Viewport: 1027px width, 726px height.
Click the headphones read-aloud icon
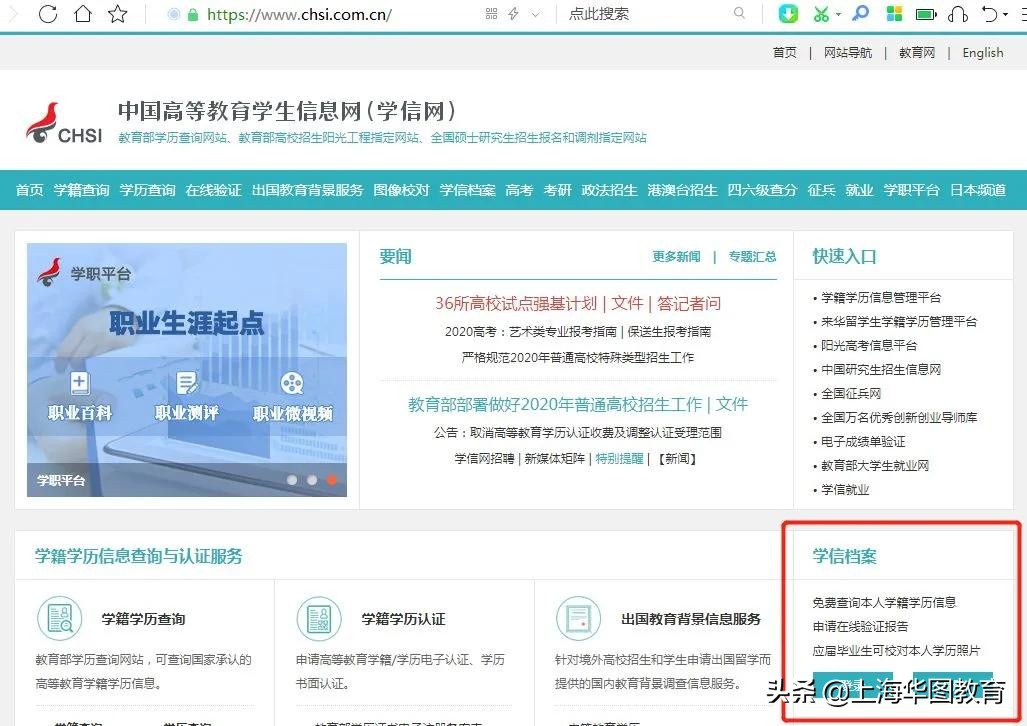pos(957,14)
